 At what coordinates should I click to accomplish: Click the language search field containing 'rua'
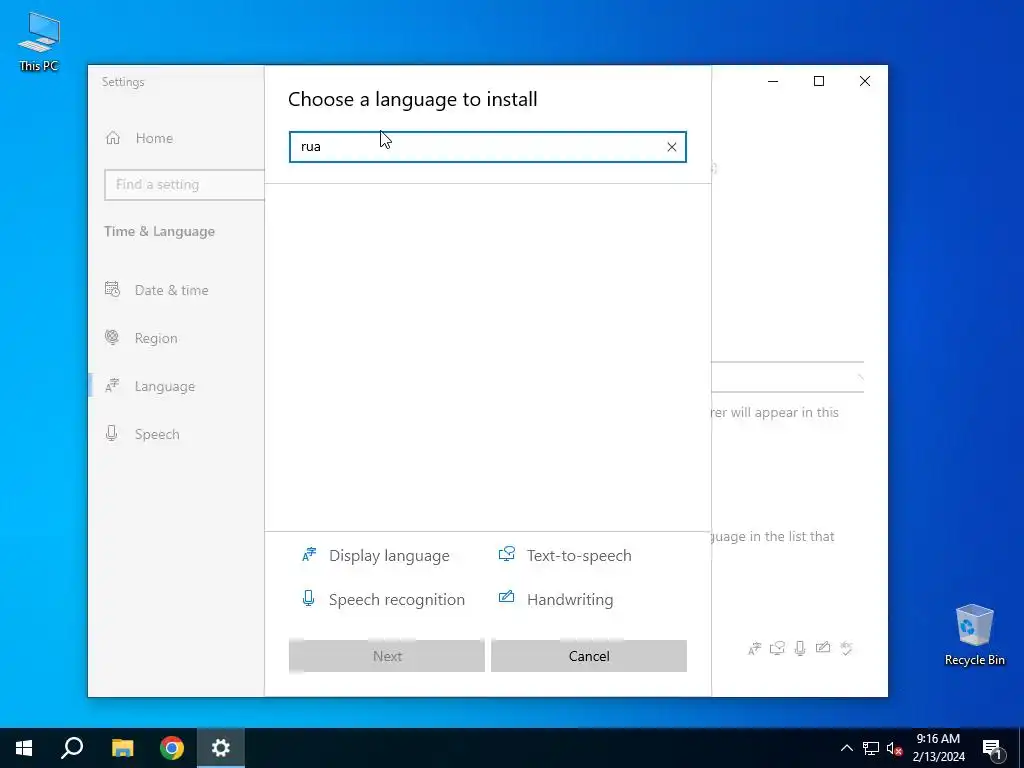coord(487,147)
